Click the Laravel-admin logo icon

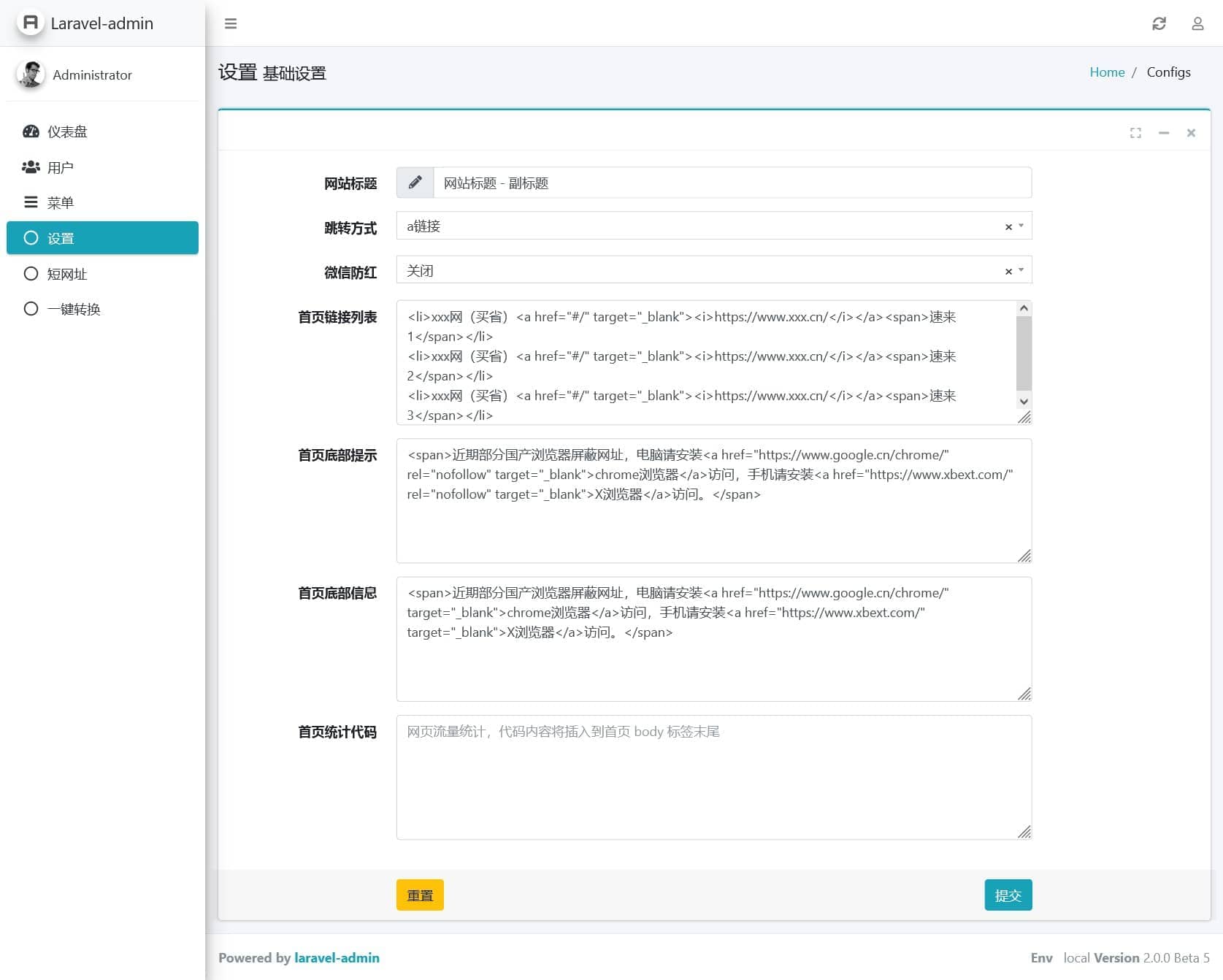(31, 23)
